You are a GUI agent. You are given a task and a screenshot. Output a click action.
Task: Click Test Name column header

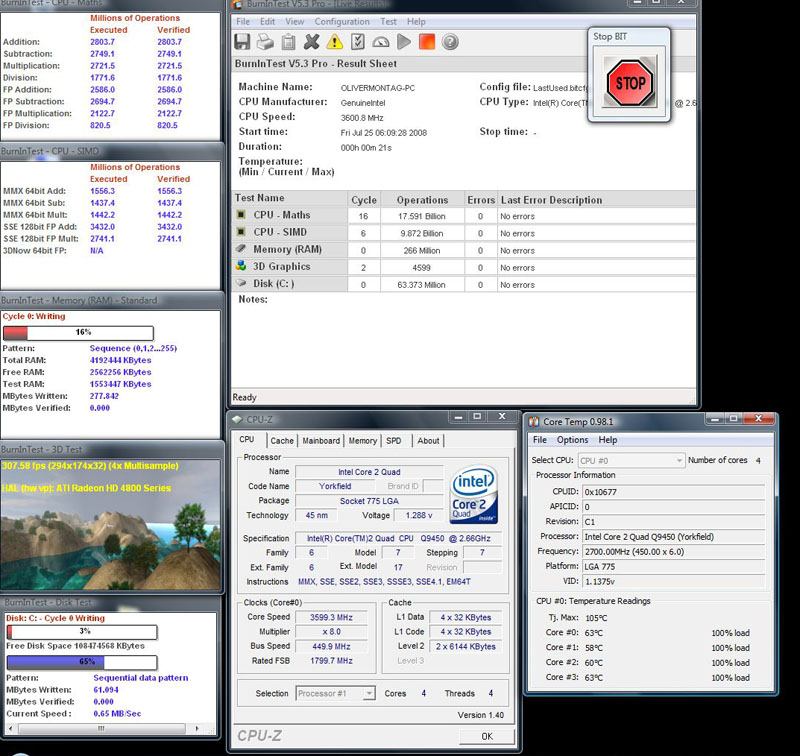coord(290,198)
